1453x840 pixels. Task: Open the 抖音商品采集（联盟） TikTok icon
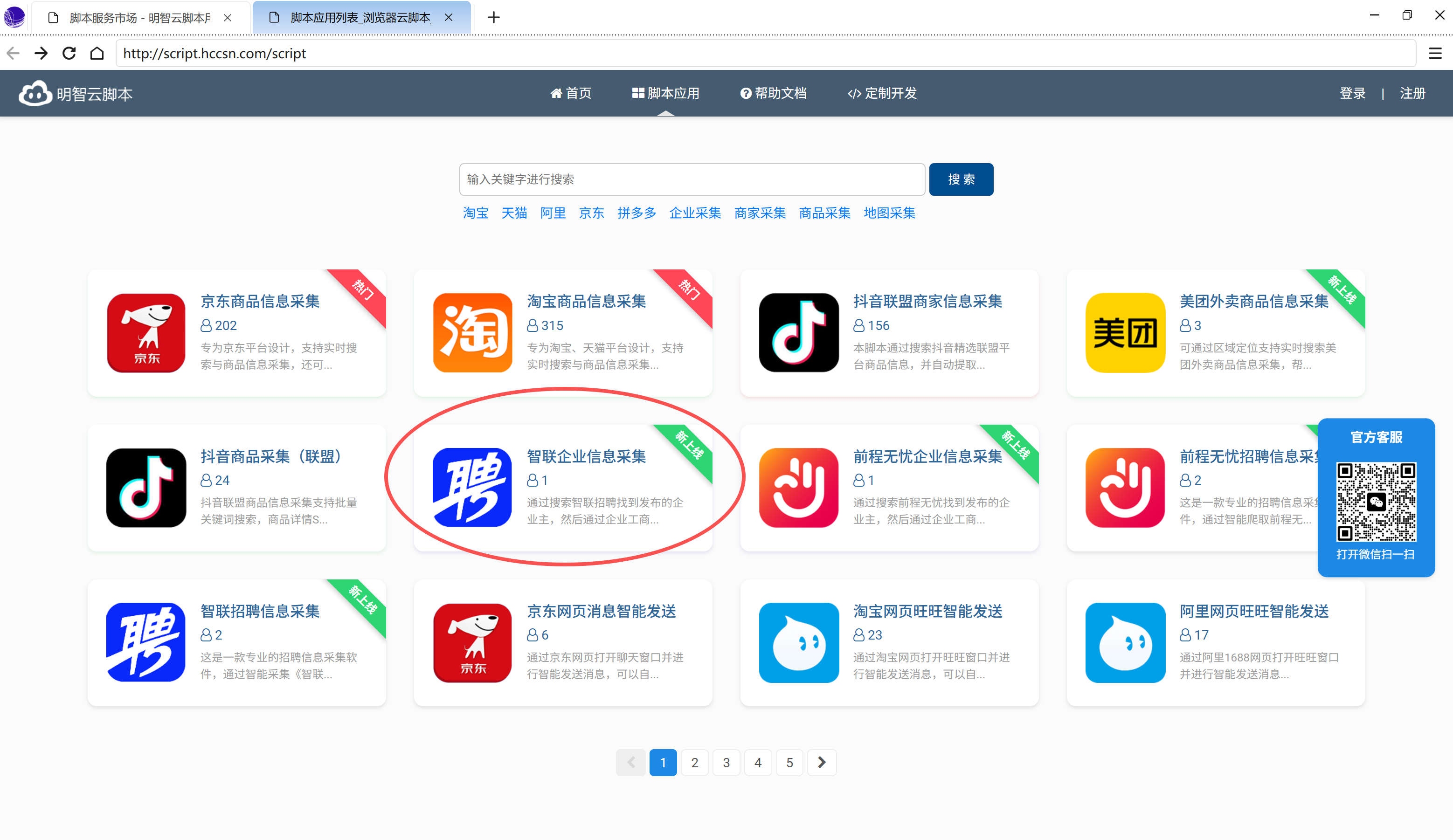click(146, 488)
